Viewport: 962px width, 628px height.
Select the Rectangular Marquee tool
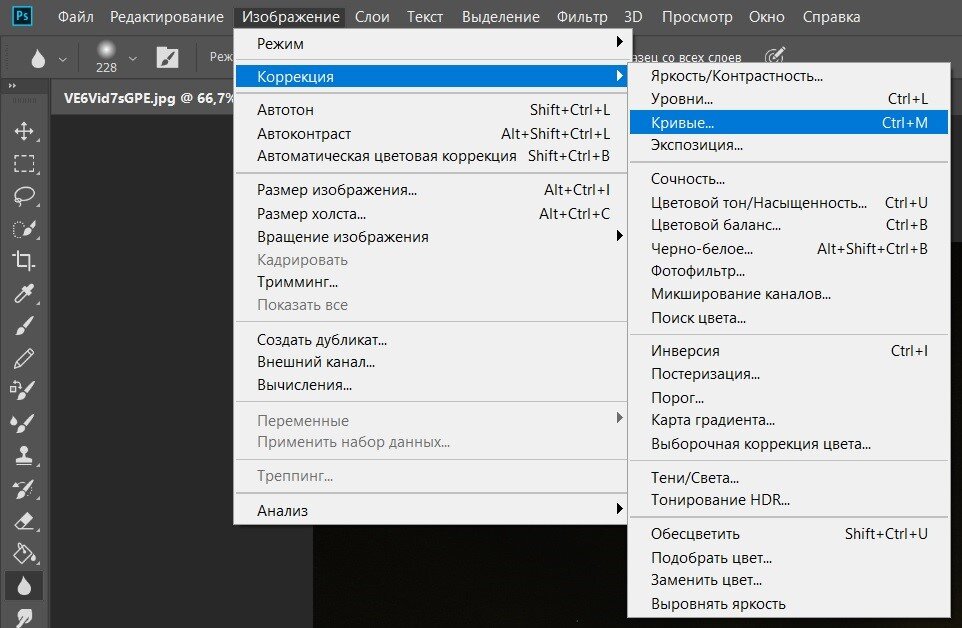[x=23, y=164]
